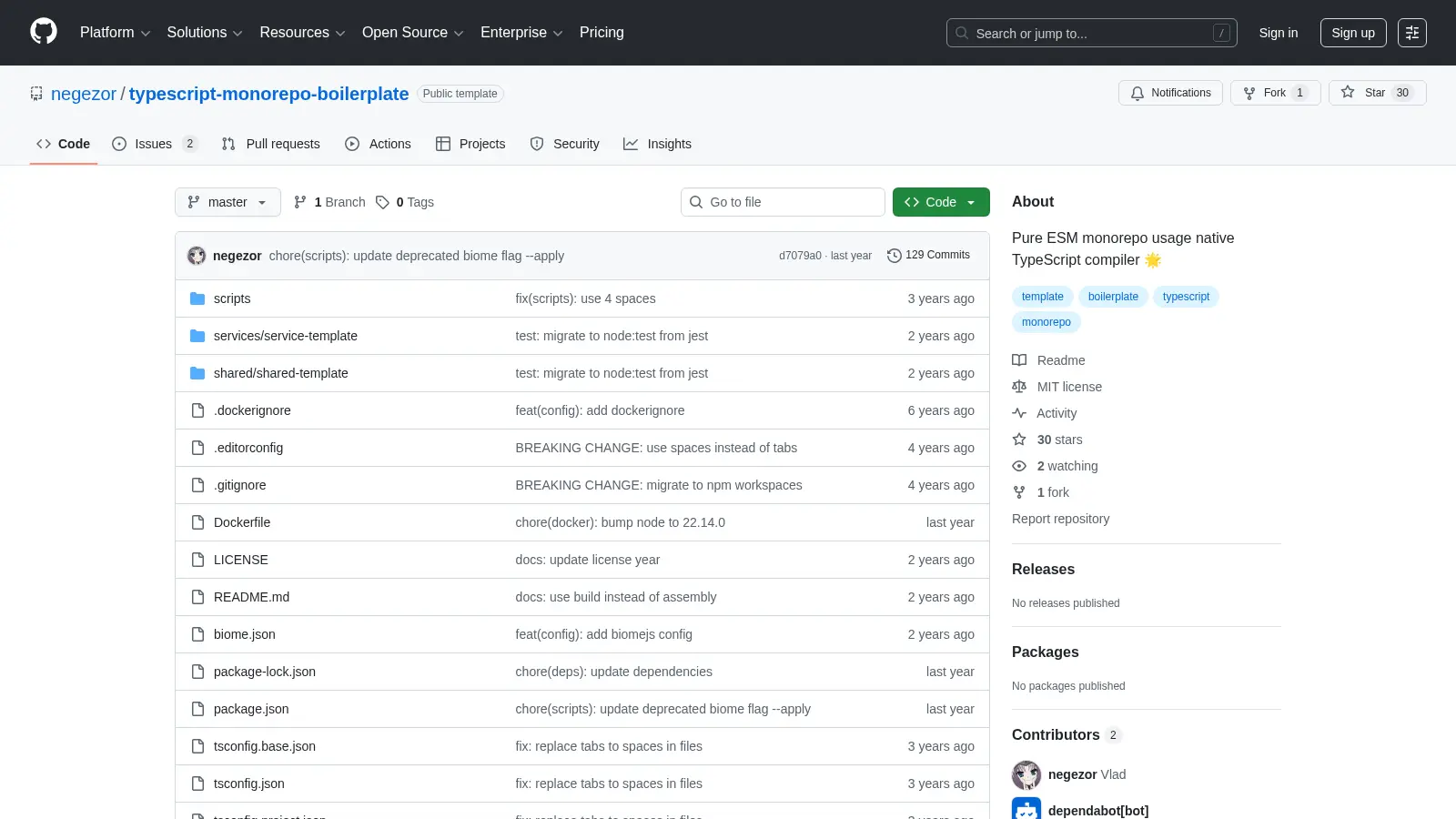The width and height of the screenshot is (1456, 819).
Task: Click the star icon beside 30 stars
Action: tap(1019, 440)
